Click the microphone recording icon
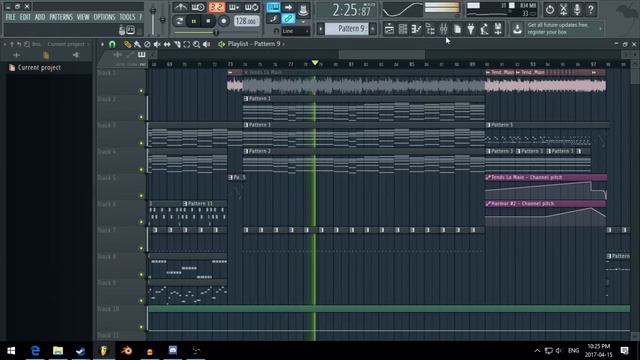This screenshot has width=640, height=360. (x=577, y=9)
